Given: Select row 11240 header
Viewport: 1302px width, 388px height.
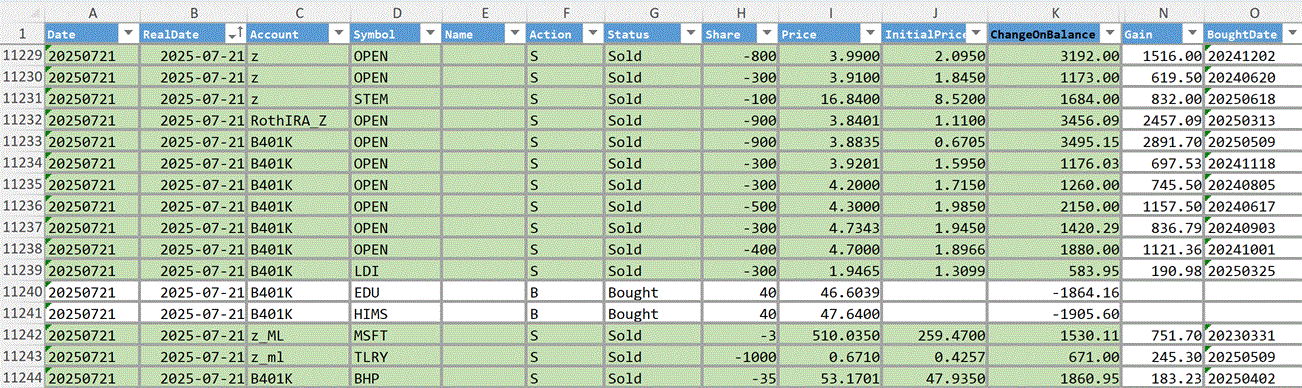Looking at the screenshot, I should click(22, 293).
